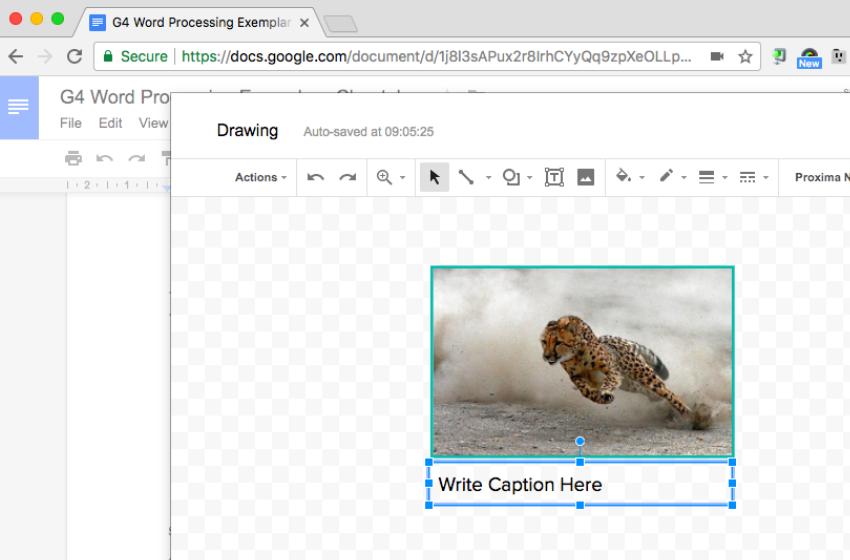This screenshot has width=850, height=560.
Task: Choose the Select arrow cursor tool
Action: tap(434, 177)
